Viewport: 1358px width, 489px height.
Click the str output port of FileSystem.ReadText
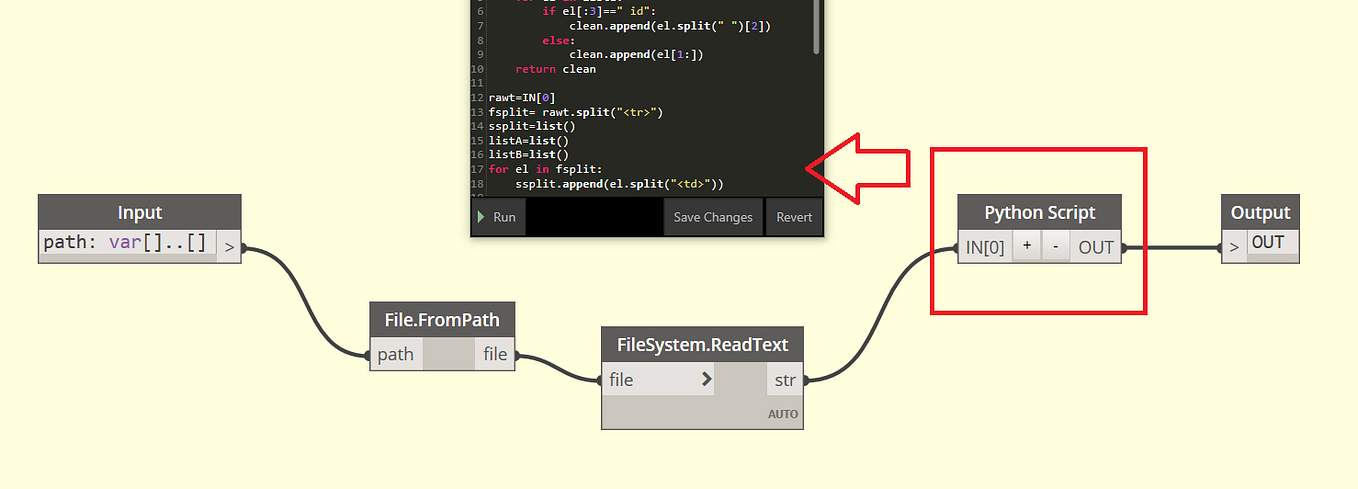(785, 380)
